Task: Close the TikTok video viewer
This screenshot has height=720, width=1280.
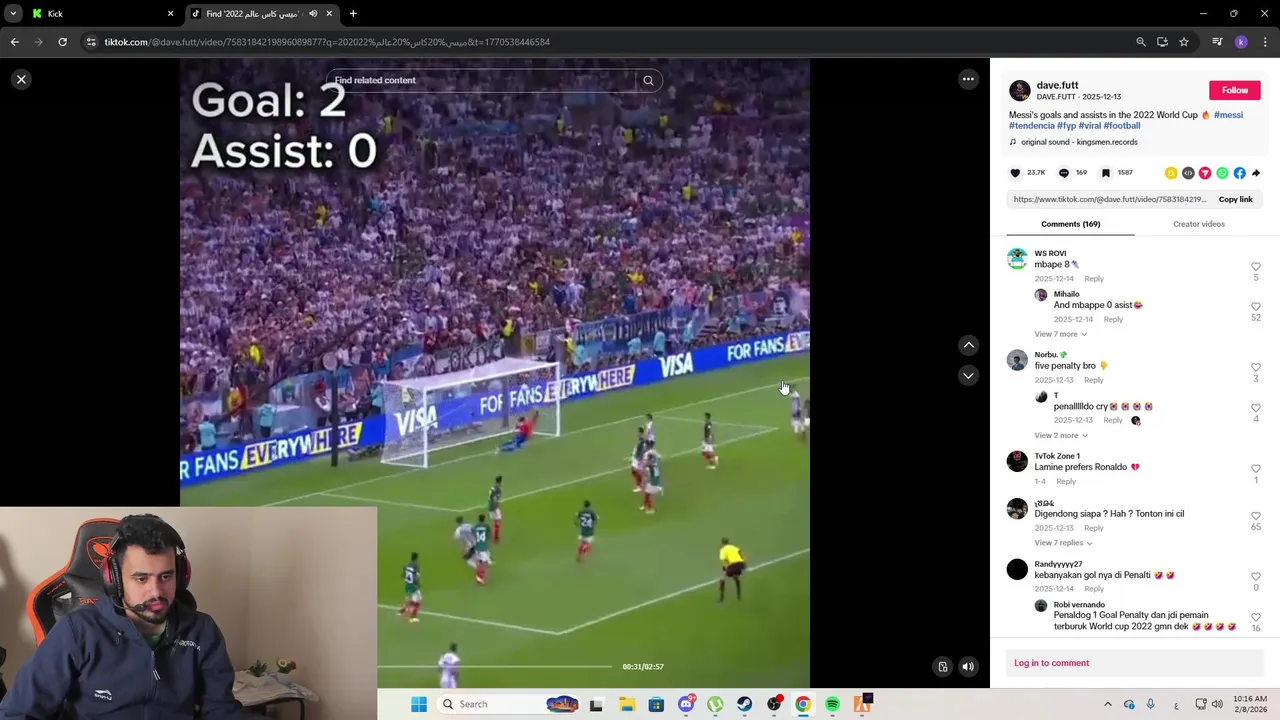Action: click(x=21, y=79)
